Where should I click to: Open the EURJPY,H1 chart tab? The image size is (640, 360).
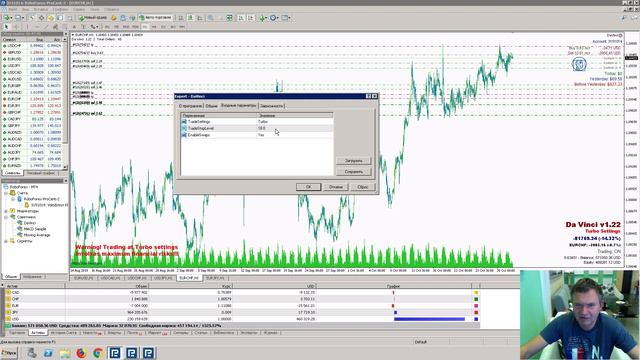pyautogui.click(x=215, y=278)
